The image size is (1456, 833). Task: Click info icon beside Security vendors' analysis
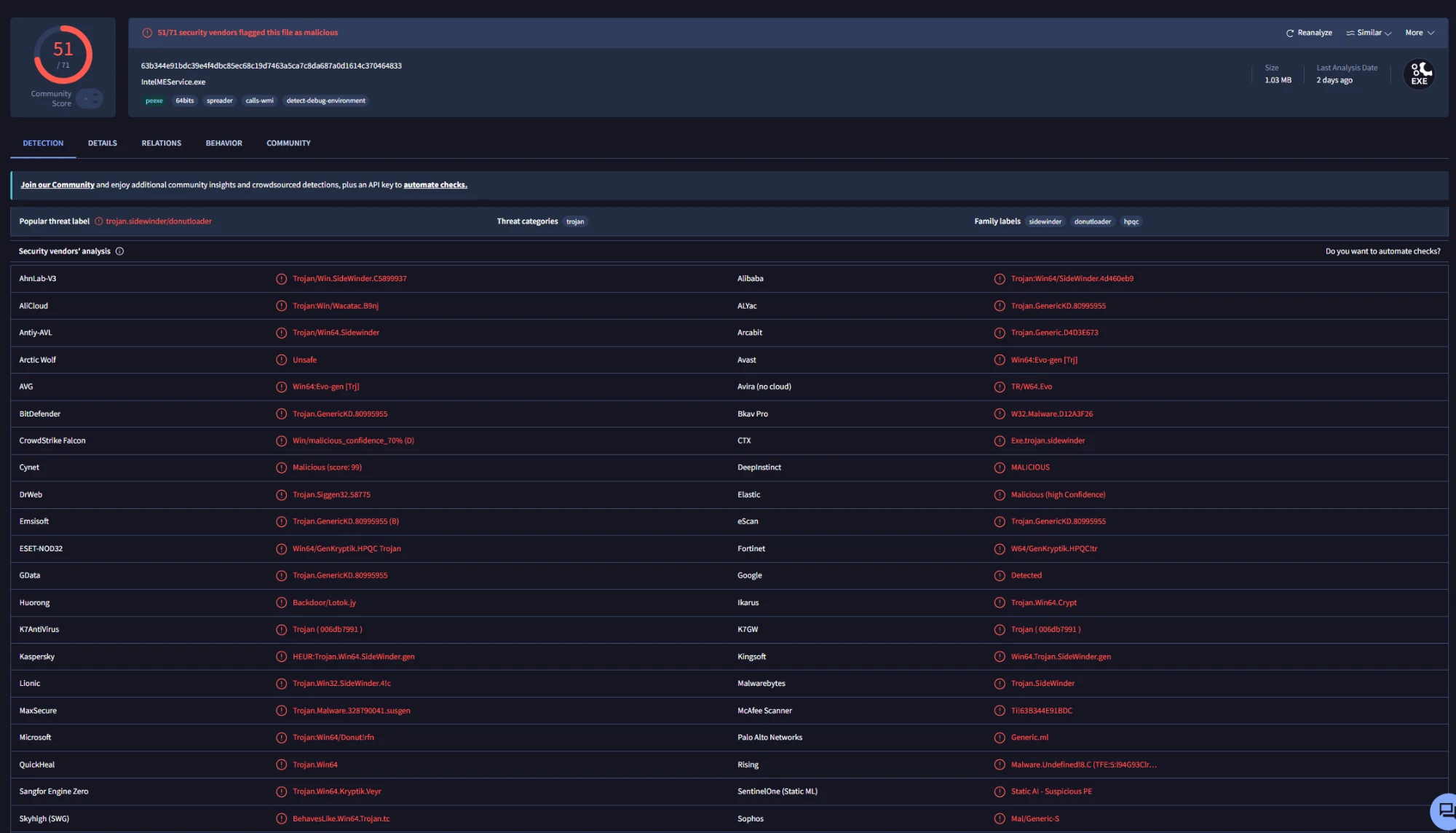[119, 251]
